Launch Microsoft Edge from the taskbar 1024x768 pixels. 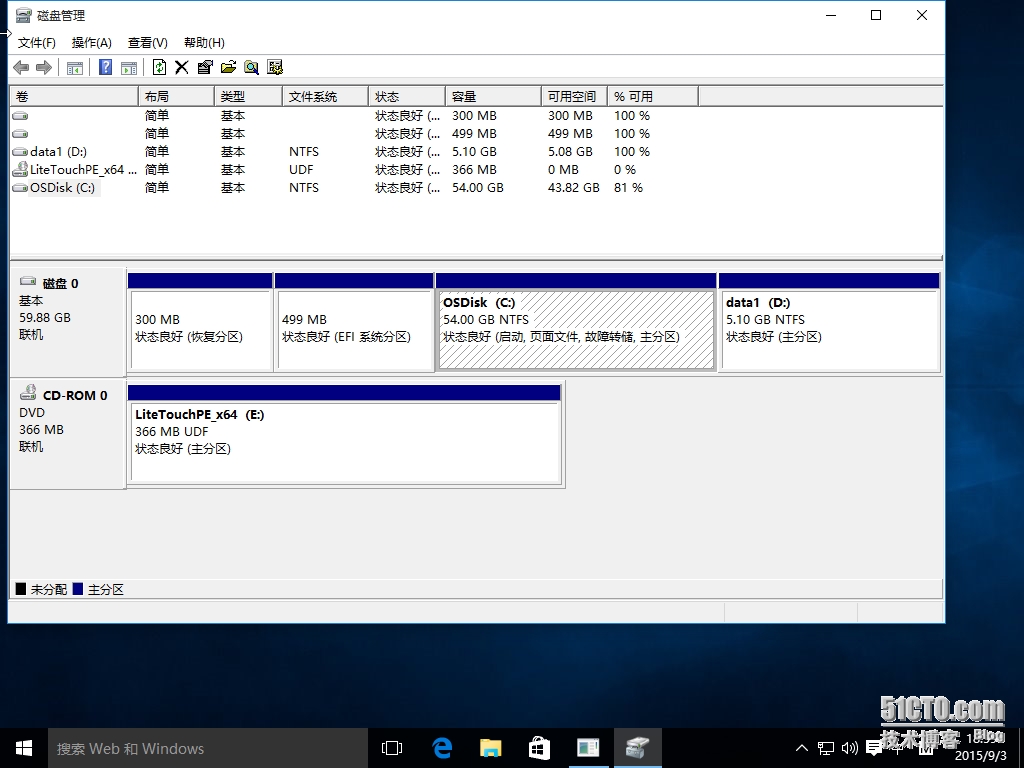[x=442, y=748]
